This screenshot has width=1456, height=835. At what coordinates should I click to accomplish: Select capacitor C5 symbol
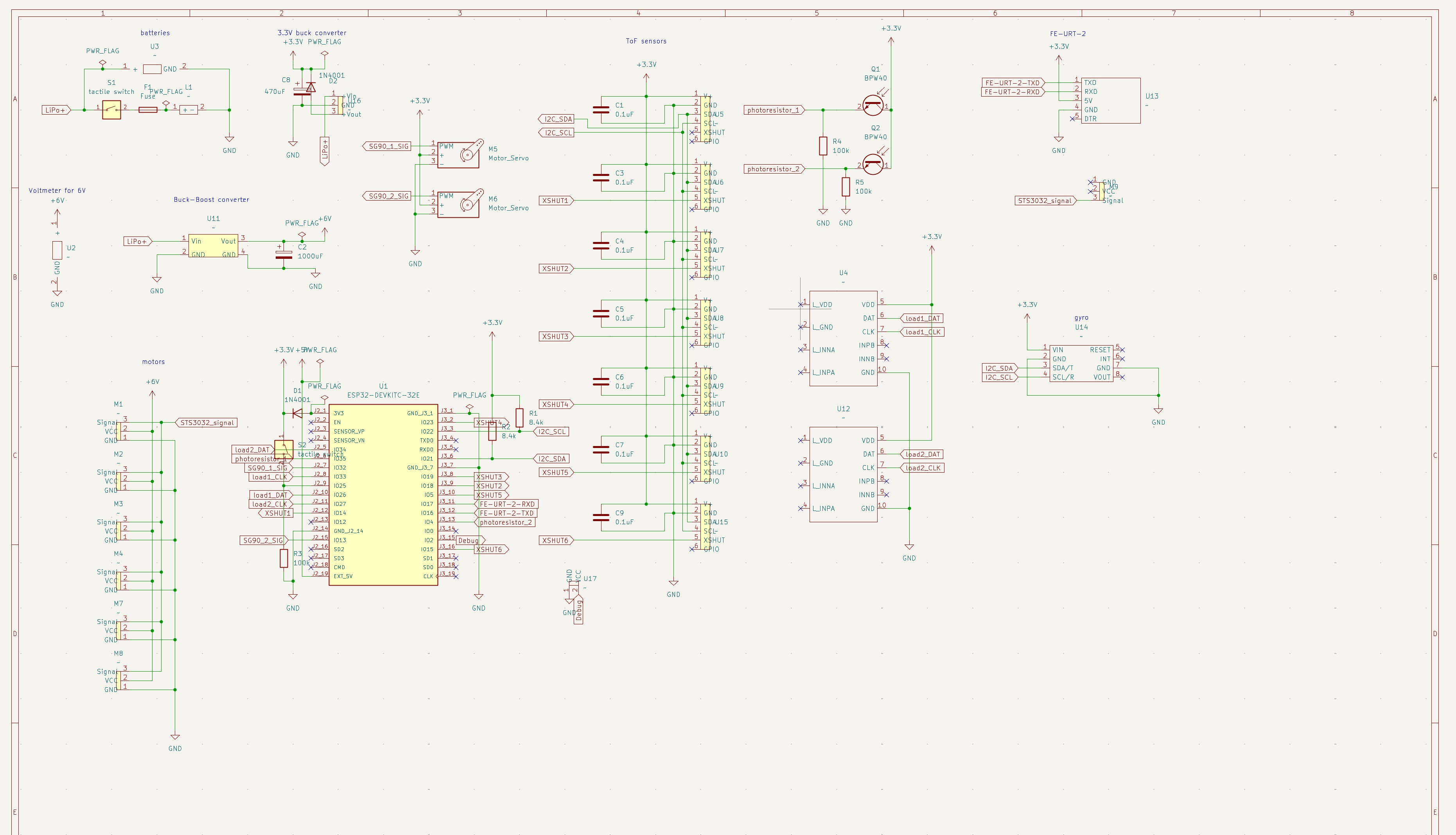pos(601,313)
